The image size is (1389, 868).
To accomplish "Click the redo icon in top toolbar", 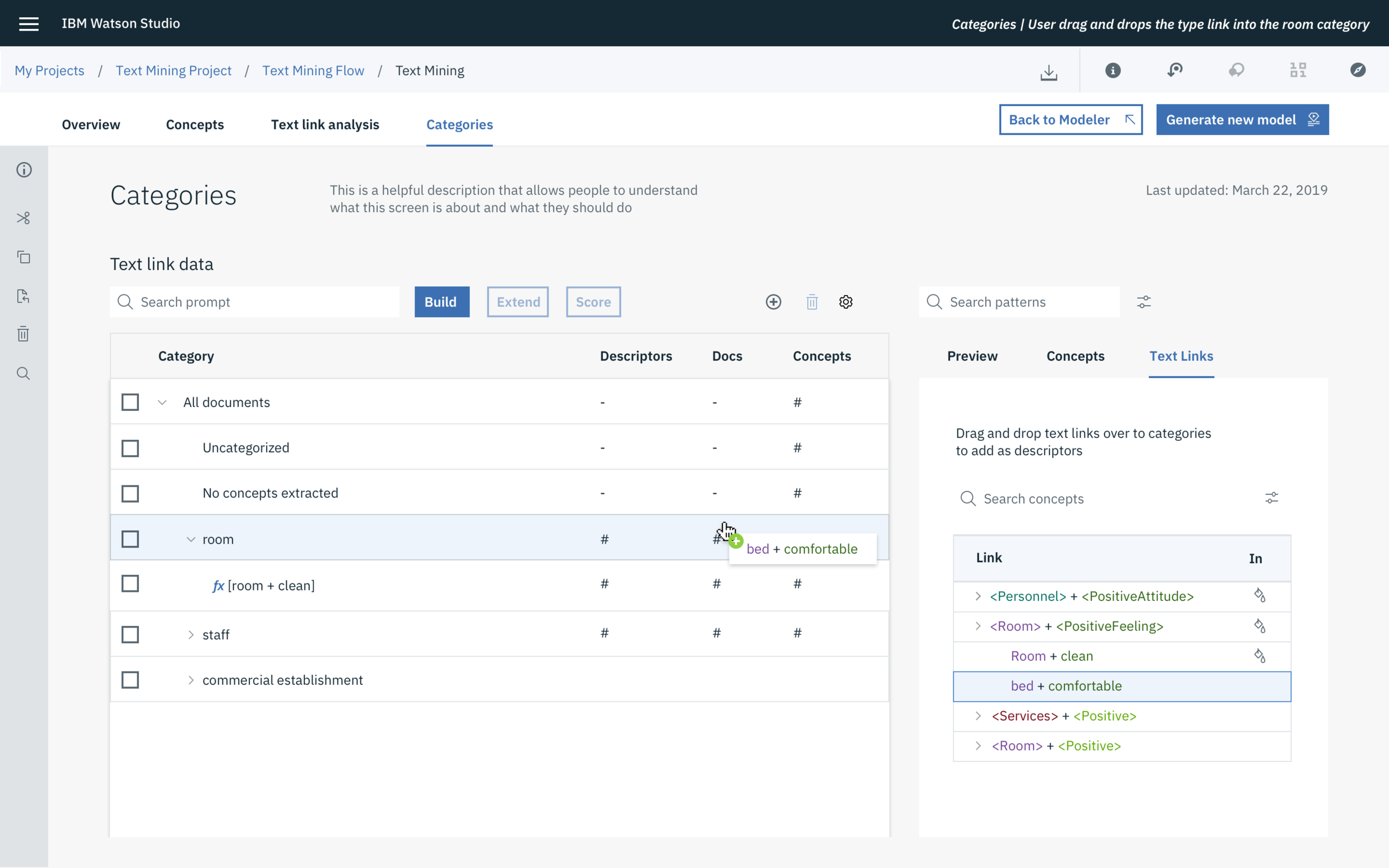I will tap(1236, 71).
